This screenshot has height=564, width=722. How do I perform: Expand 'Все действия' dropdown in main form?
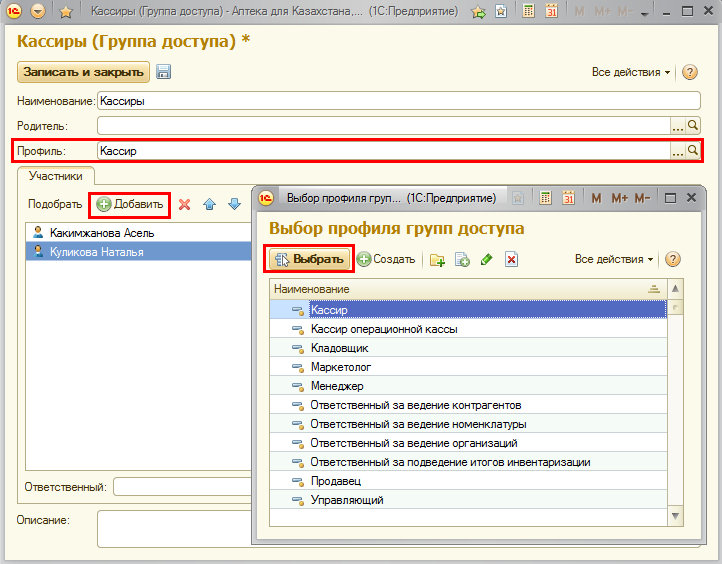pos(631,72)
